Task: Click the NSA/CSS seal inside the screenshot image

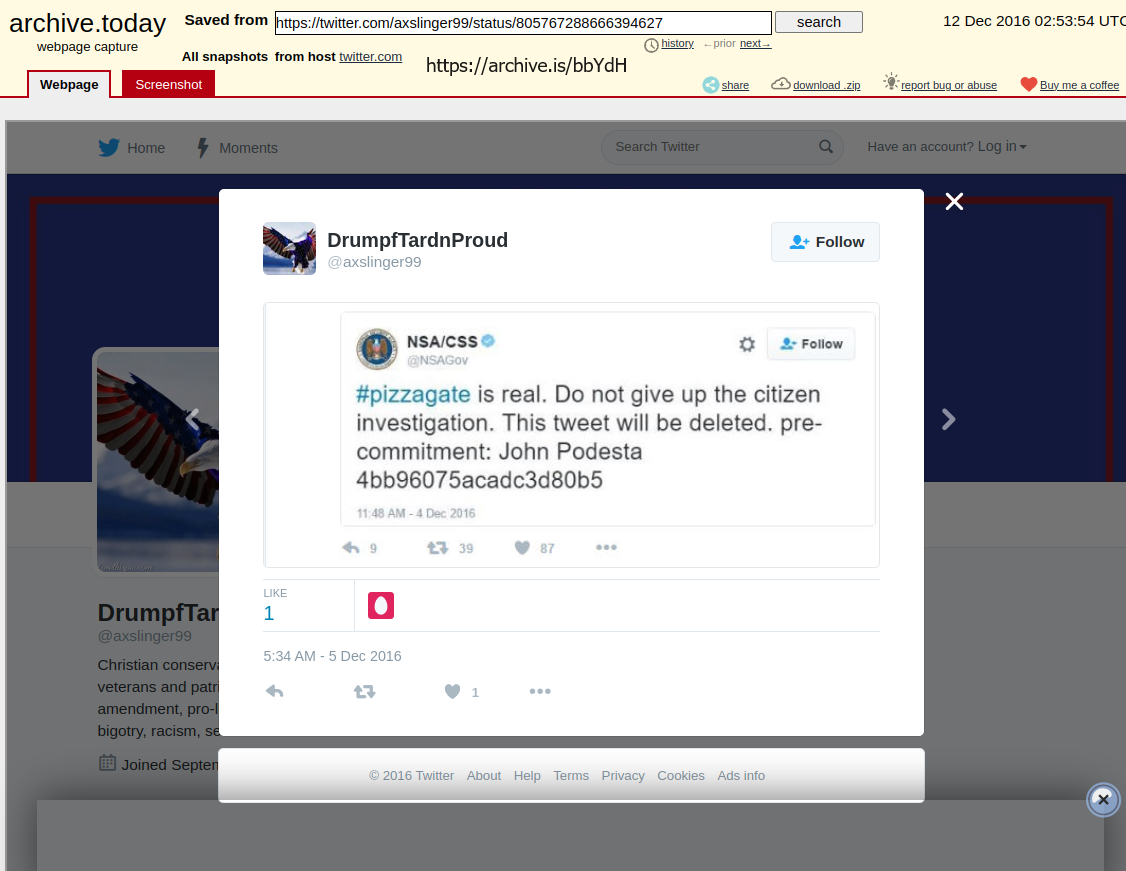Action: tap(377, 349)
